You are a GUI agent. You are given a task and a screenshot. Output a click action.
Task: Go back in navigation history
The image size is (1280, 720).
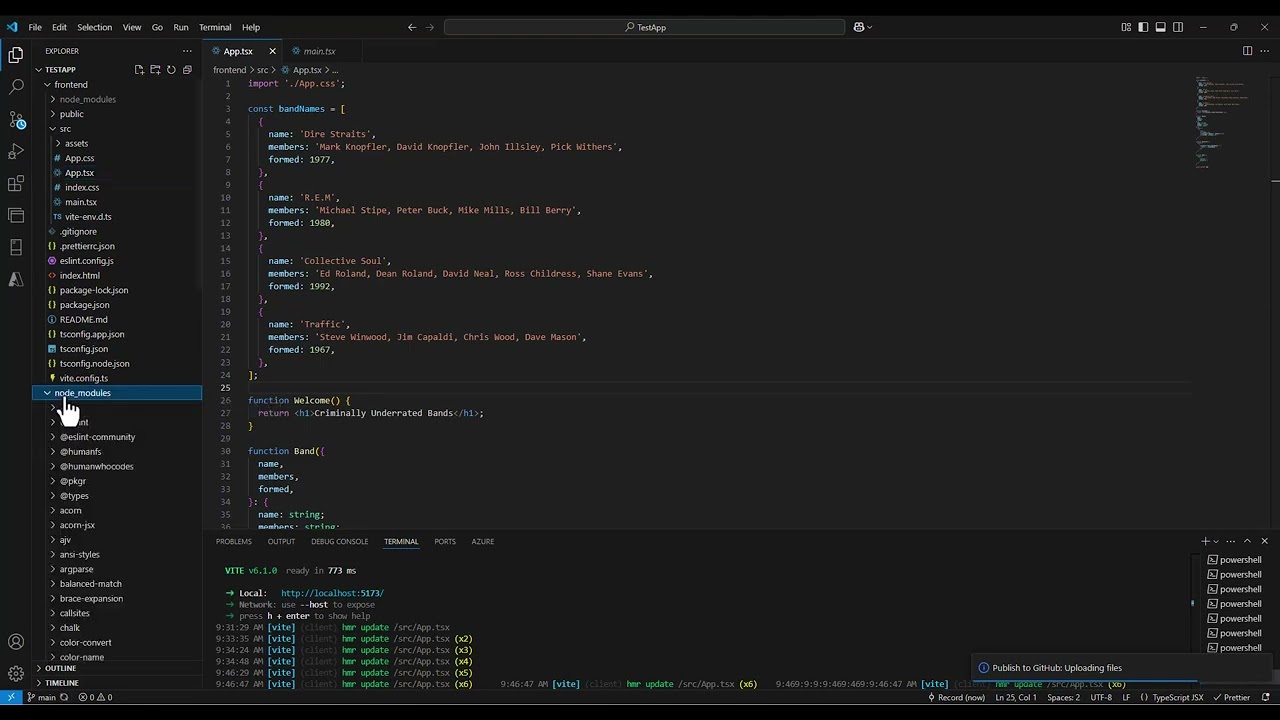(412, 27)
